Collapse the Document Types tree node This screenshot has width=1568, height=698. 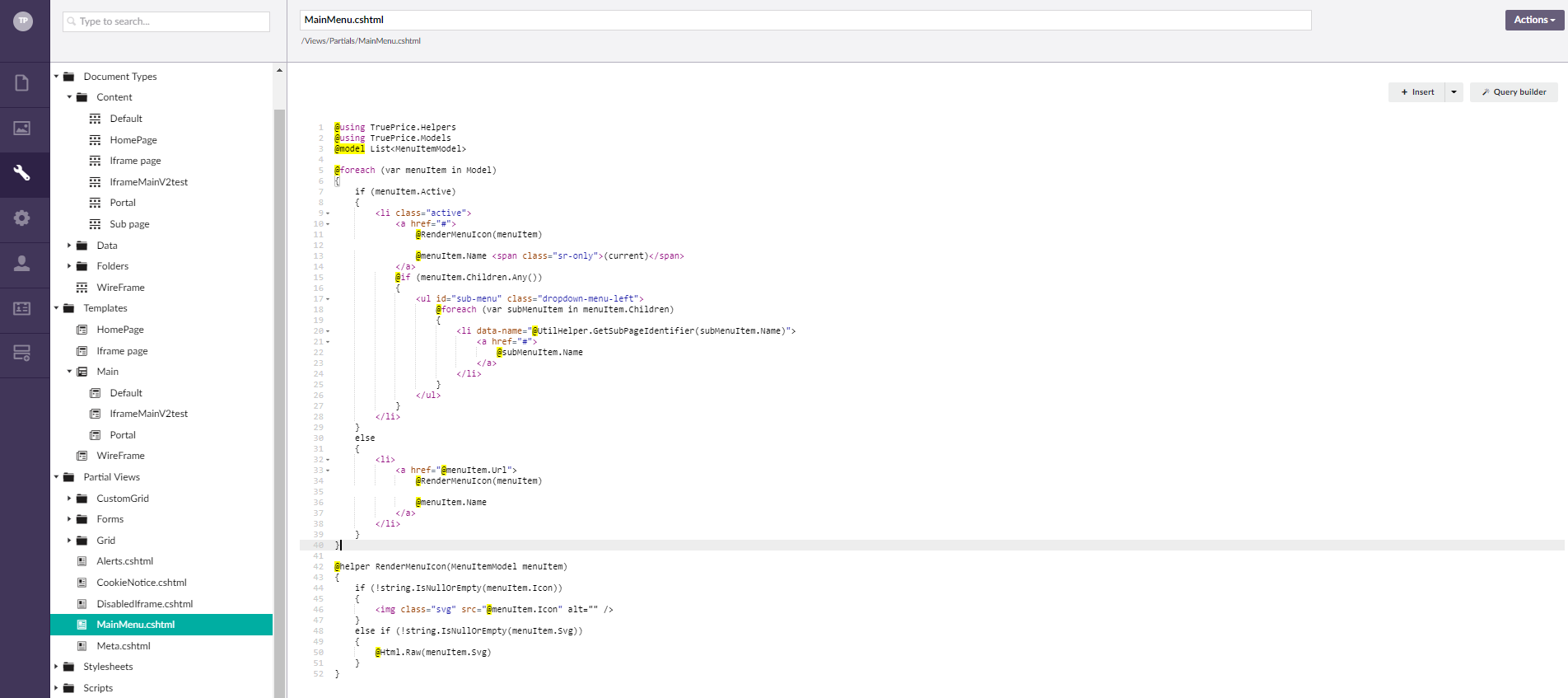coord(56,77)
